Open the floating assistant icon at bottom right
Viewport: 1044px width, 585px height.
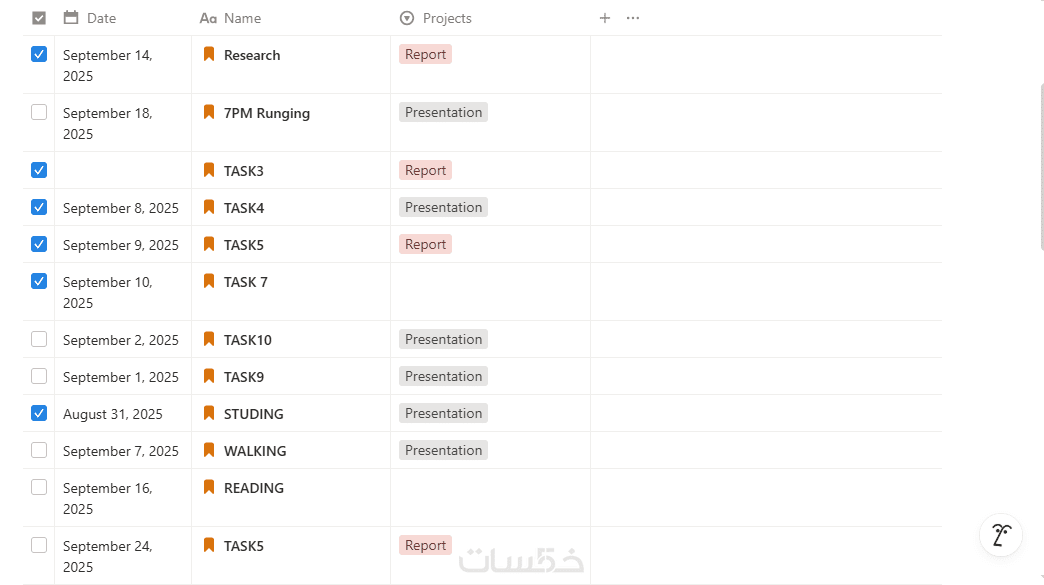pos(1001,535)
